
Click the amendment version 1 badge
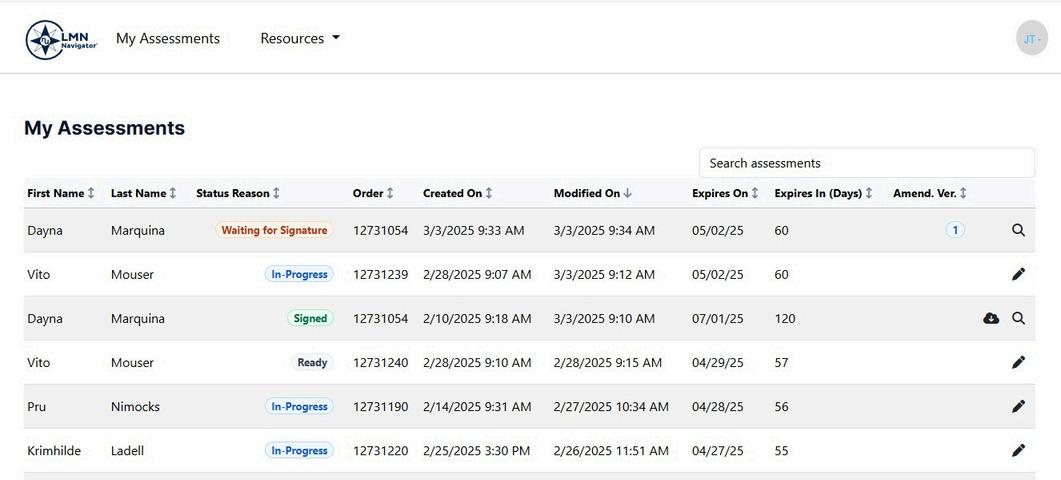955,230
